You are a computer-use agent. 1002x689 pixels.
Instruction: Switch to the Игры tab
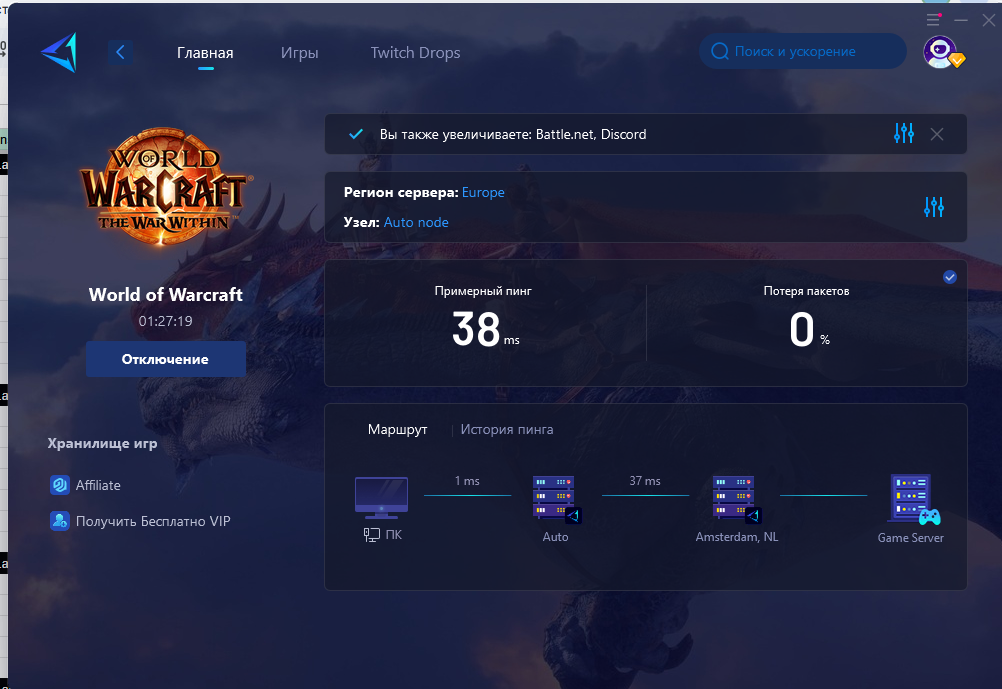tap(300, 52)
